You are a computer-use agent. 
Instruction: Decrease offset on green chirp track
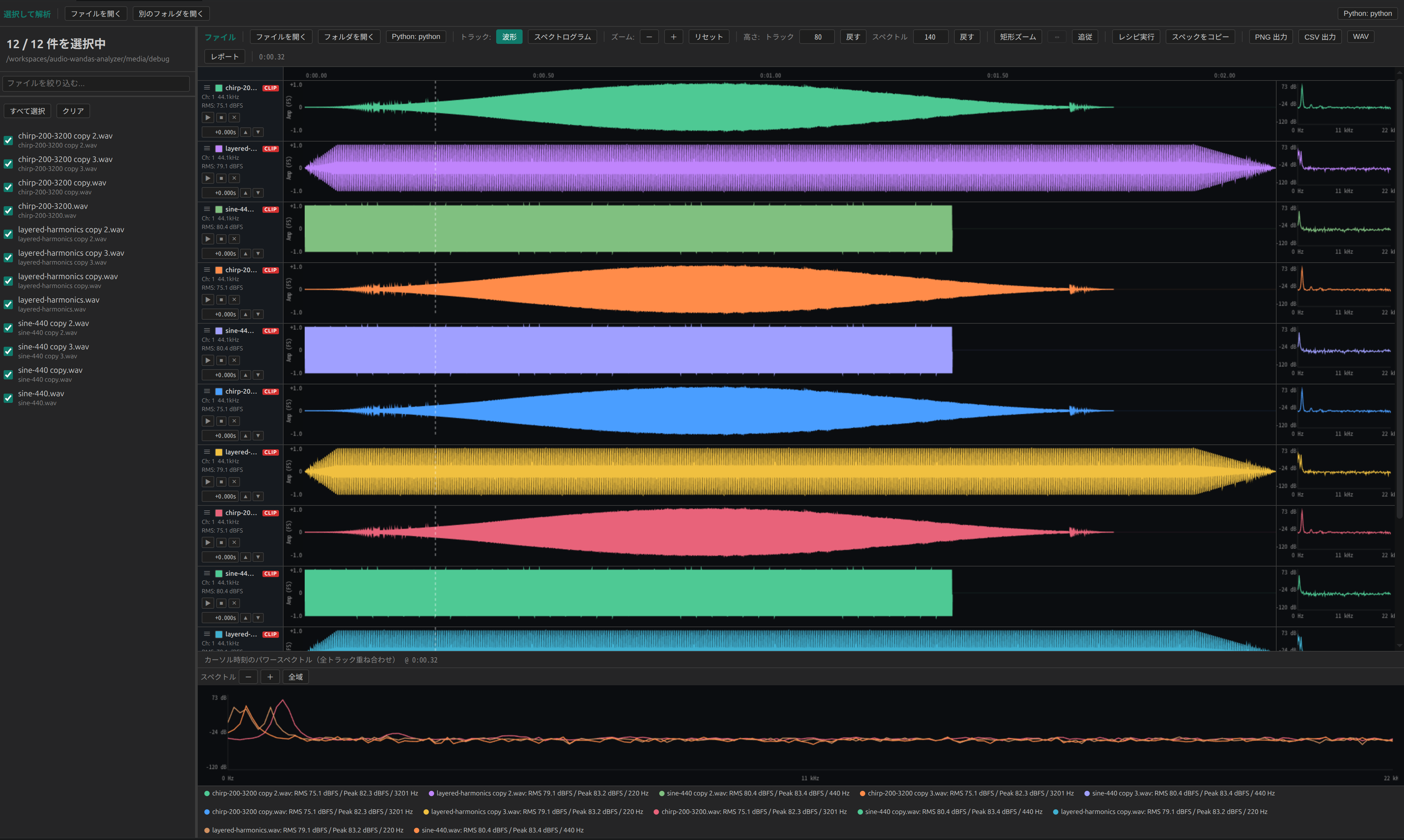pyautogui.click(x=258, y=132)
